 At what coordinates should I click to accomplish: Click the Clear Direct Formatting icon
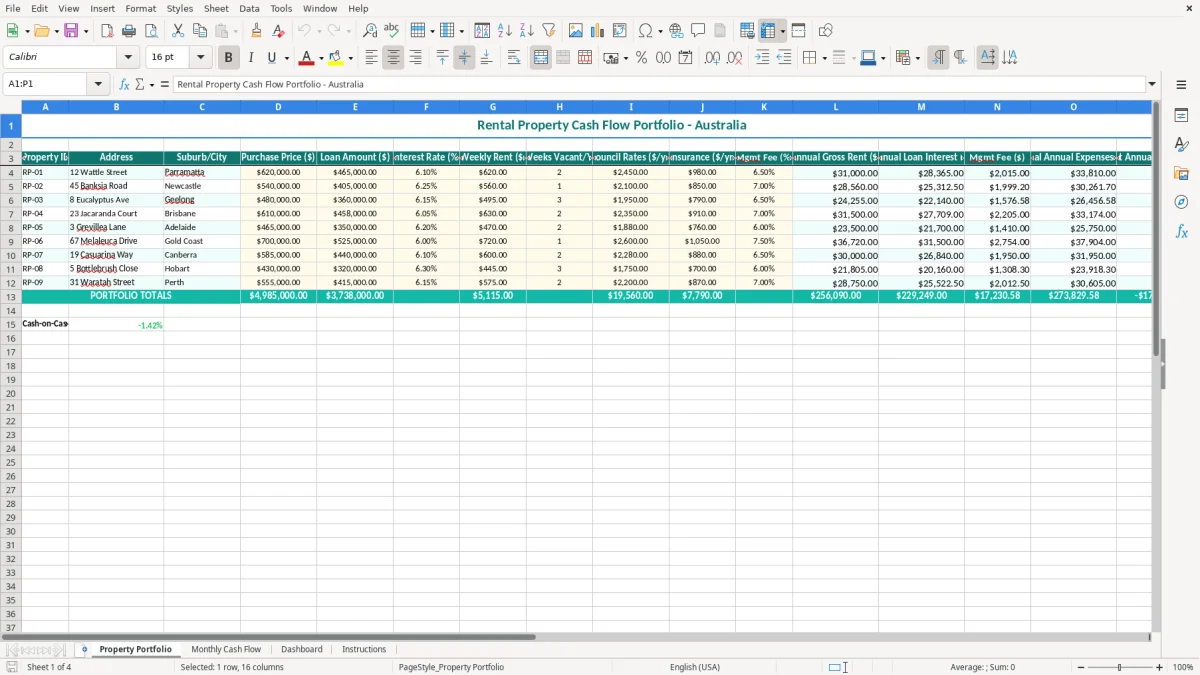pyautogui.click(x=278, y=31)
